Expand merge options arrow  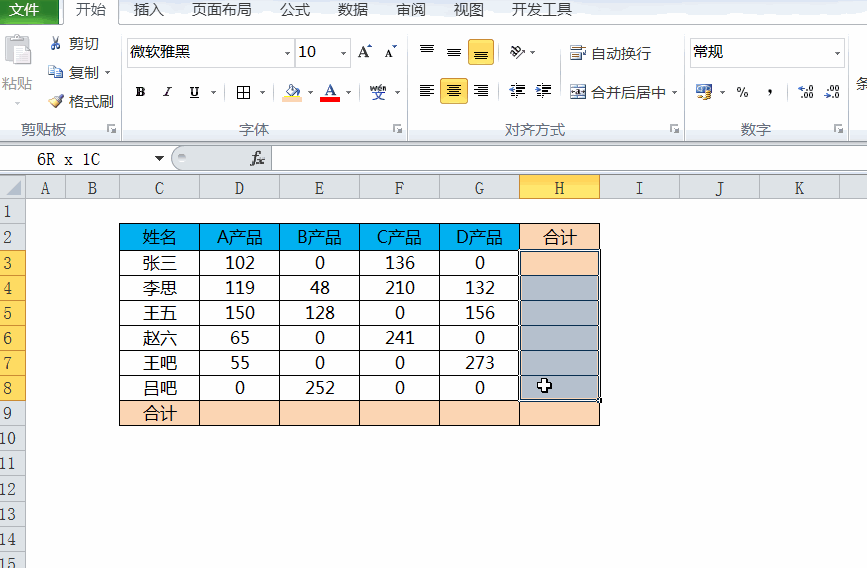click(675, 92)
